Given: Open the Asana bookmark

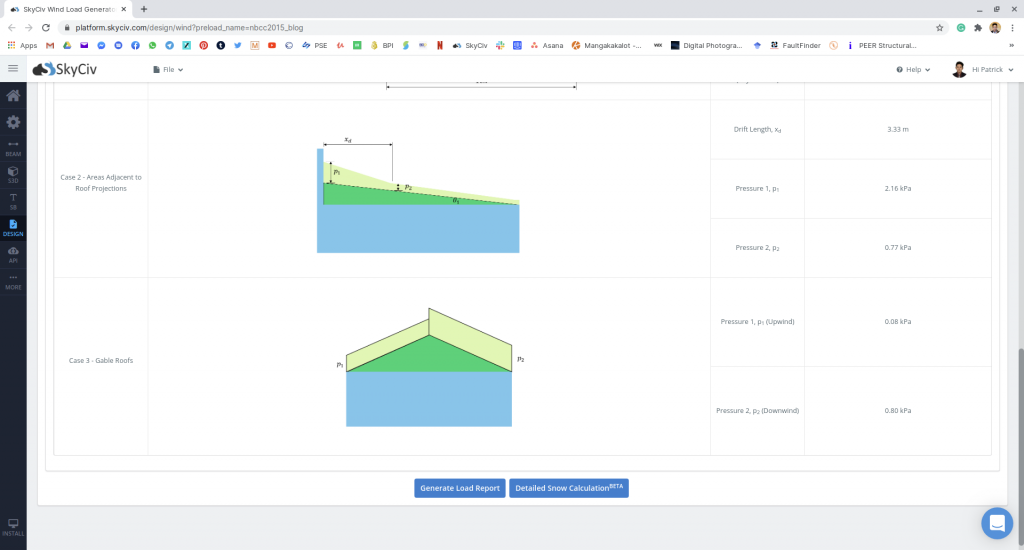Looking at the screenshot, I should click(546, 45).
